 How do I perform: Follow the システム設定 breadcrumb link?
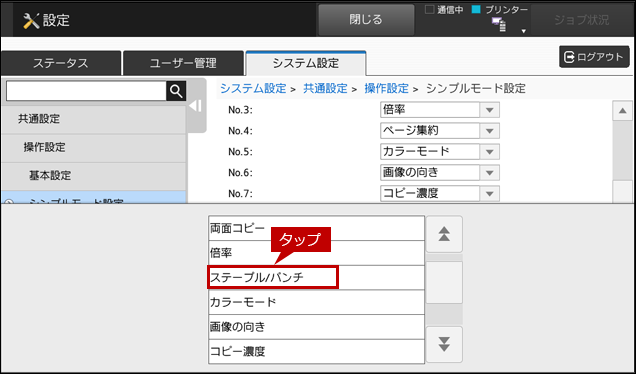tap(253, 88)
